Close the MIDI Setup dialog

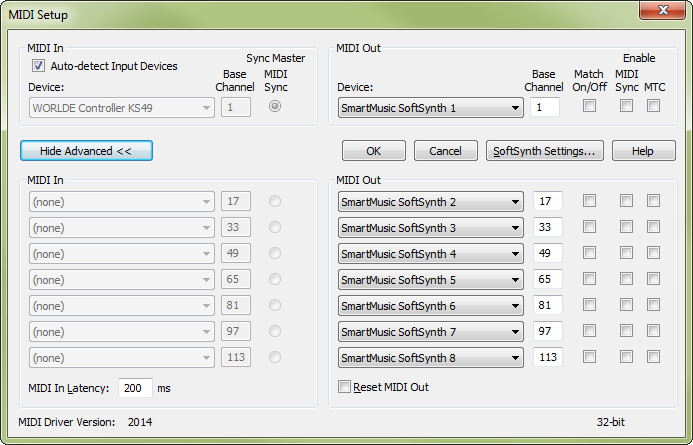click(663, 10)
